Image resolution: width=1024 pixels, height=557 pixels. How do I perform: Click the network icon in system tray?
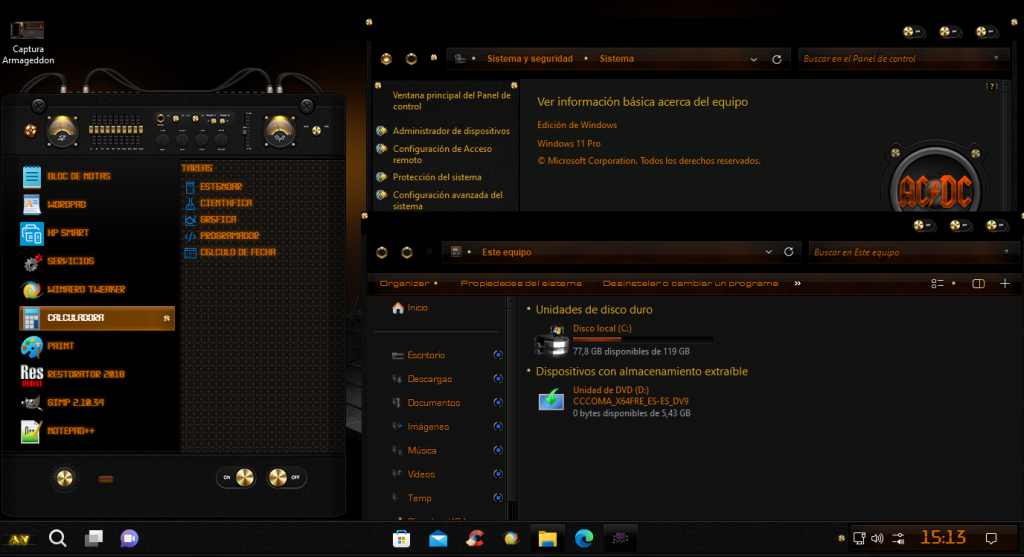pos(859,539)
